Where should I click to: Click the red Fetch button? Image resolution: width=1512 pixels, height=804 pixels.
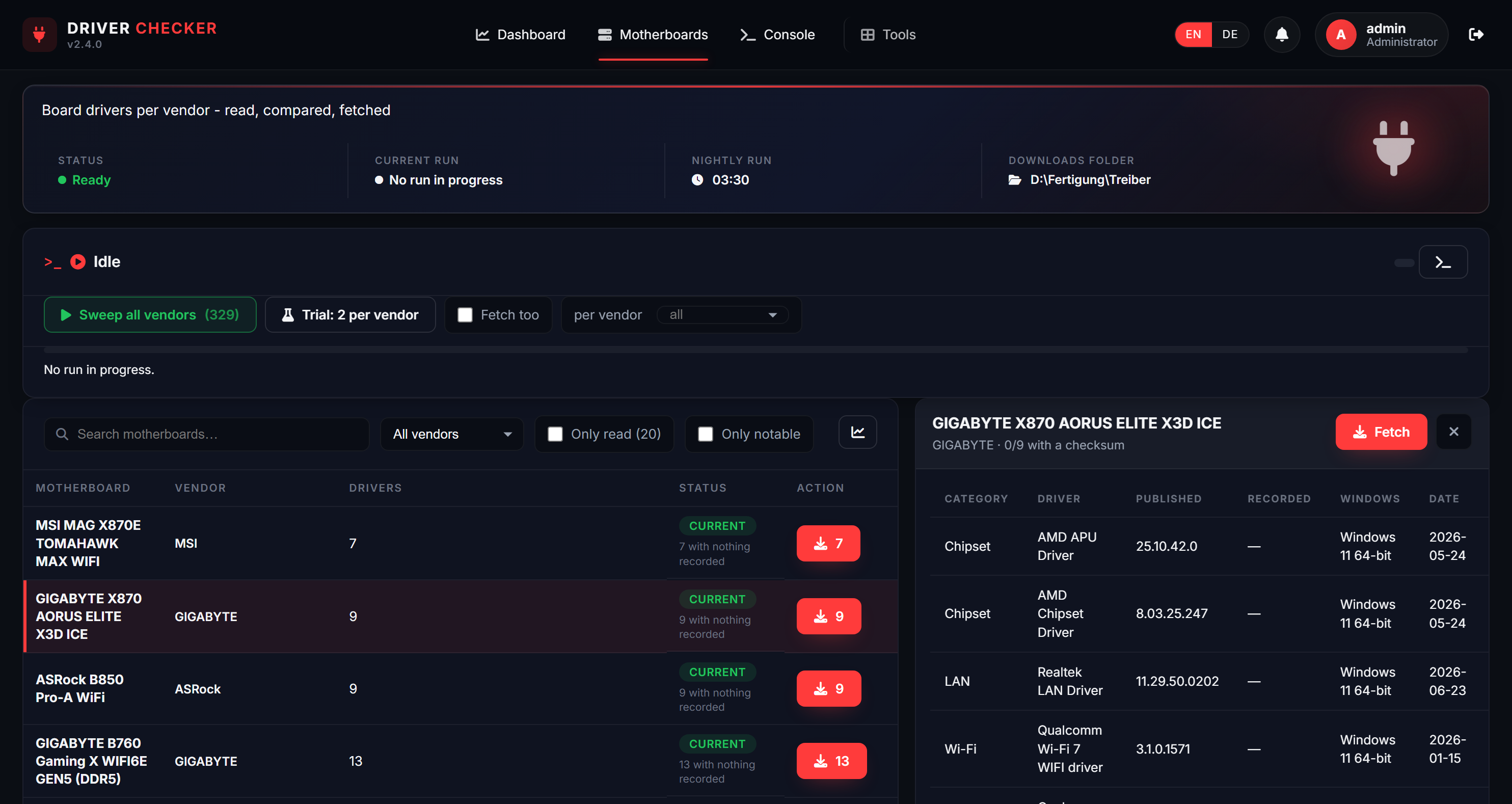(1381, 432)
